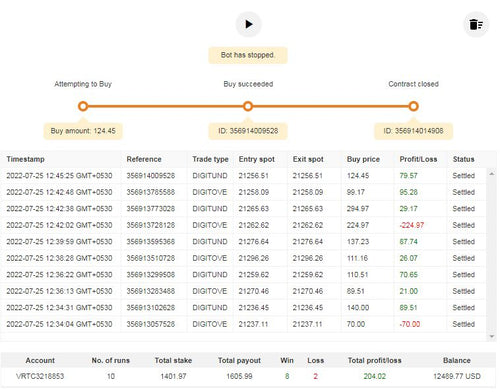500x392 pixels.
Task: Select reference 356913785588 in the table
Action: point(151,192)
